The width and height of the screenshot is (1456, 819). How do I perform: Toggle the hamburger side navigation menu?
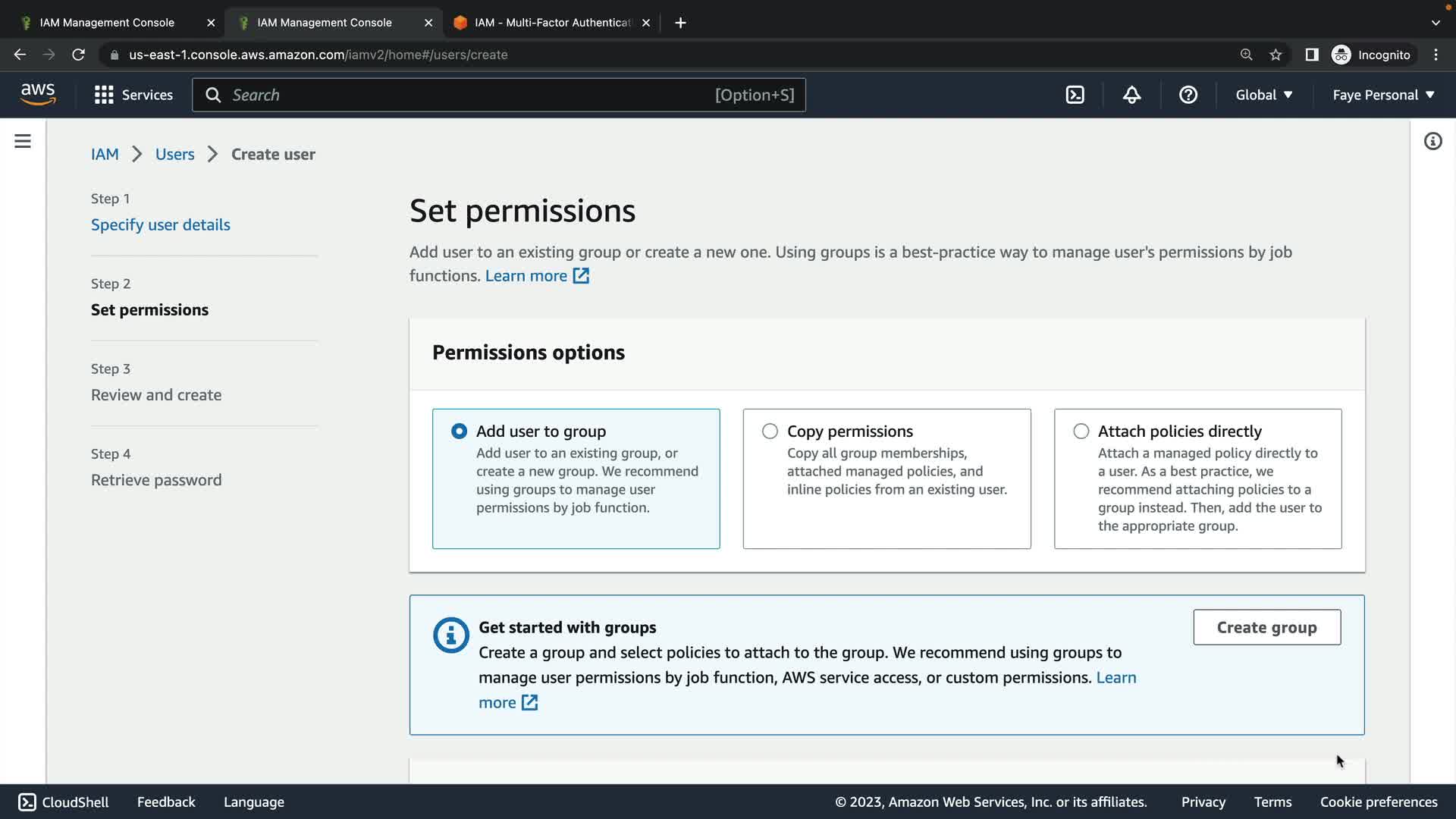tap(23, 142)
